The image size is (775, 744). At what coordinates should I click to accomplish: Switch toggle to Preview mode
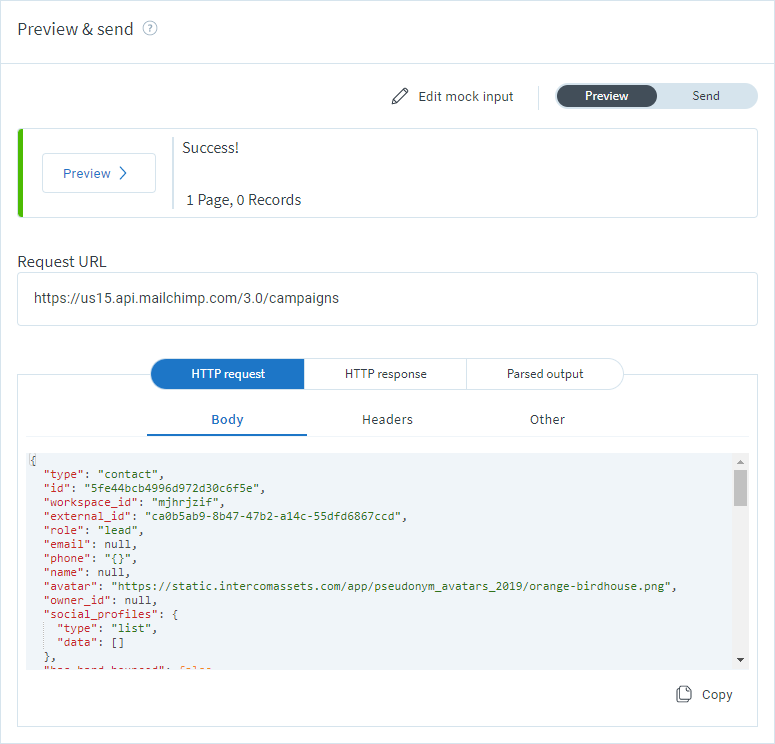point(606,96)
